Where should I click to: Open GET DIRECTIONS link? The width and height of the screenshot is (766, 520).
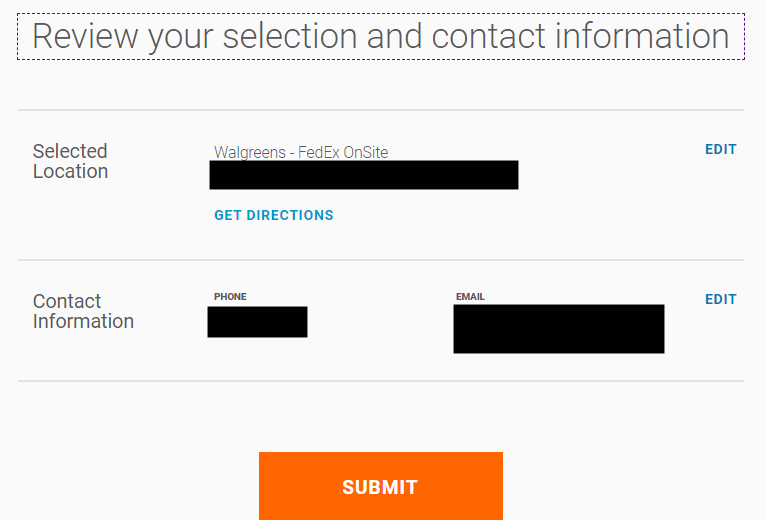pyautogui.click(x=274, y=215)
